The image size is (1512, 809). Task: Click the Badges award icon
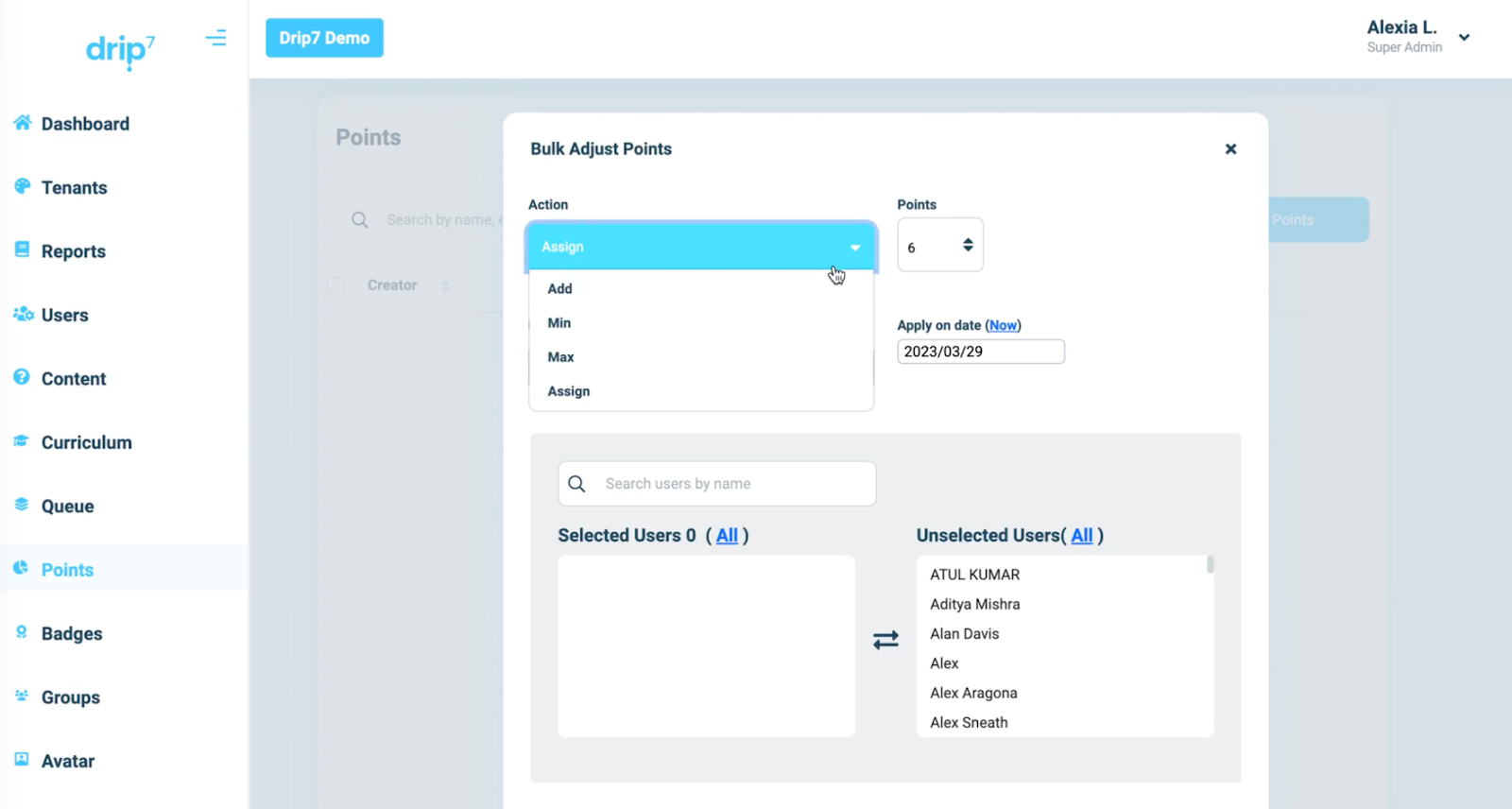coord(22,631)
